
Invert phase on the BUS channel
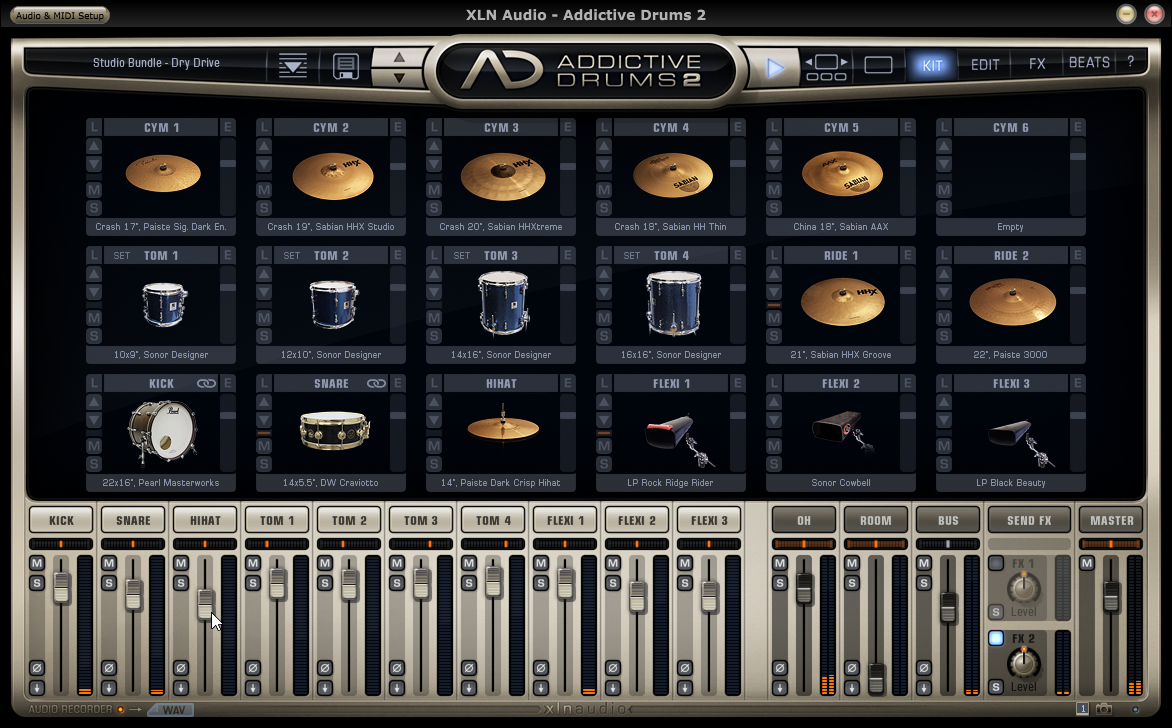pyautogui.click(x=924, y=667)
